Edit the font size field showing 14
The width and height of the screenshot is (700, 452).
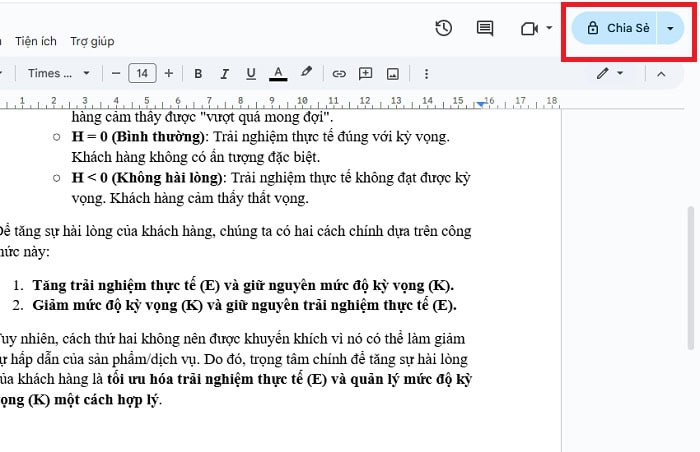coord(142,73)
